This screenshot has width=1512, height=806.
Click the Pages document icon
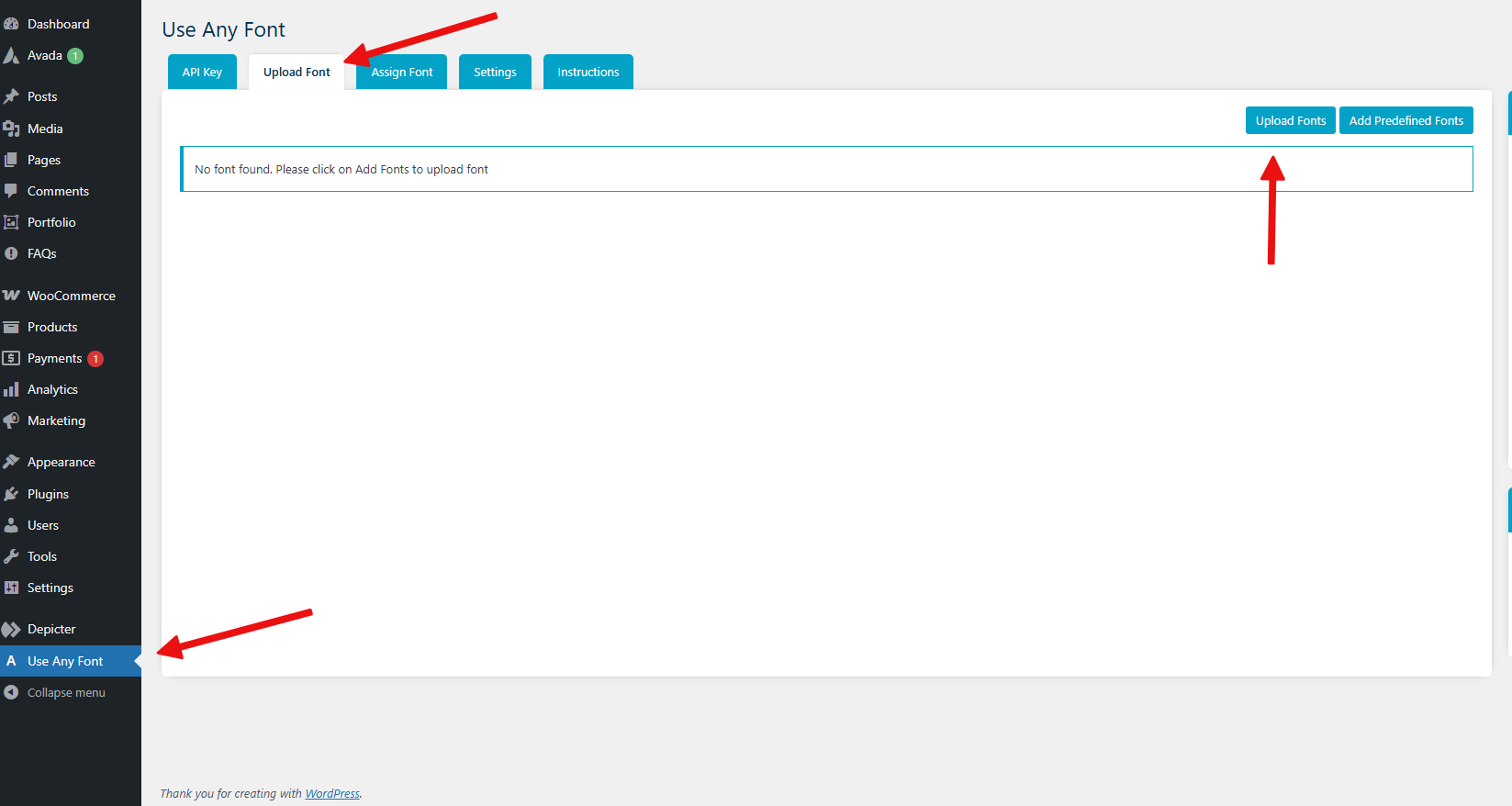click(x=11, y=160)
